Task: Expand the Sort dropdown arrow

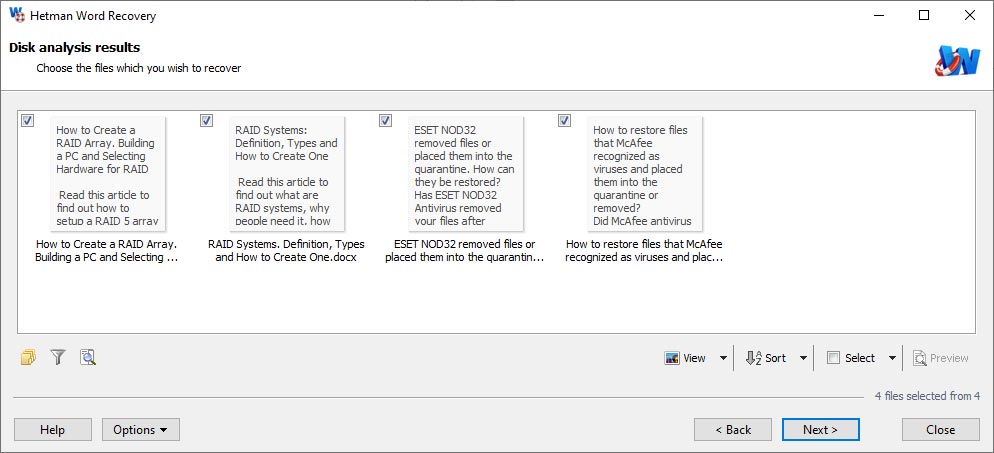Action: [803, 358]
